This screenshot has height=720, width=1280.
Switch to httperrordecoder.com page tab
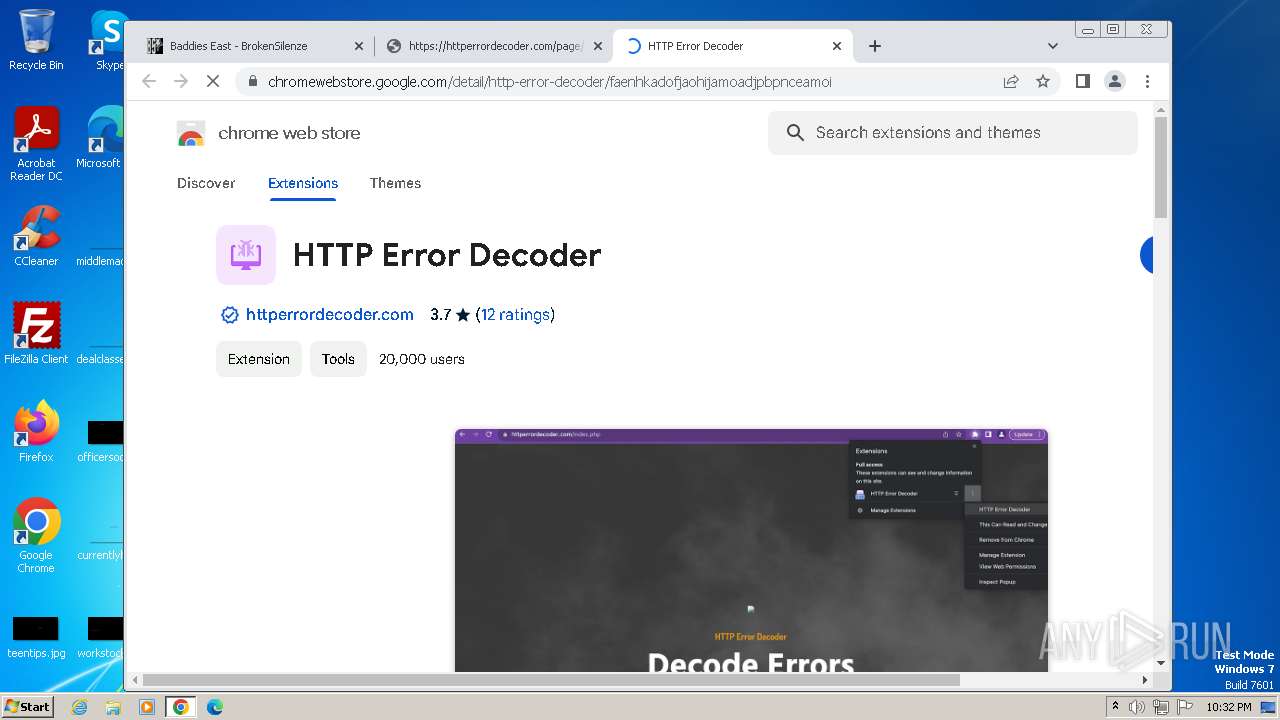(495, 46)
